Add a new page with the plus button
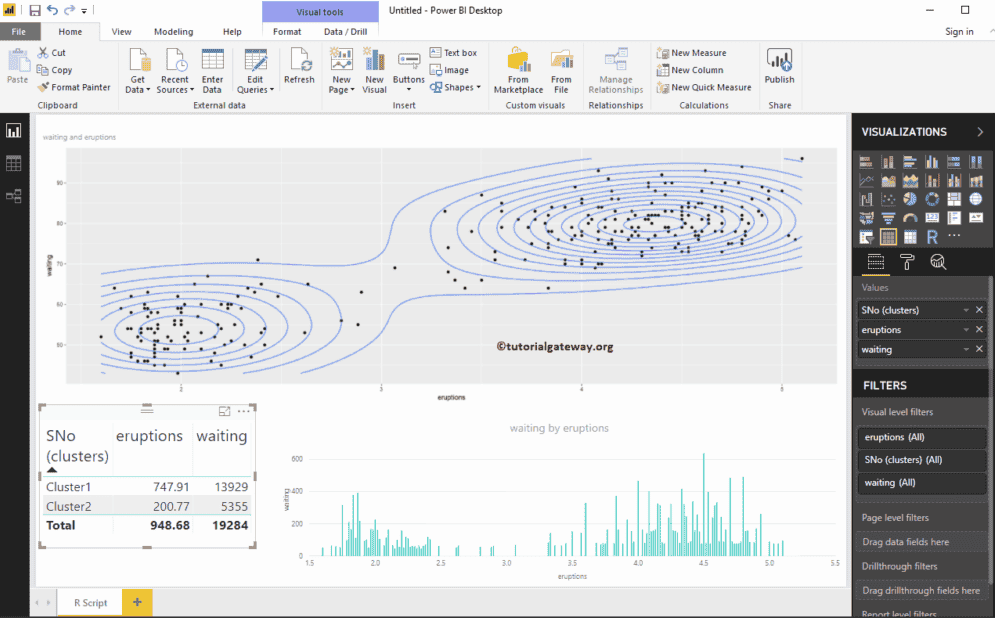The width and height of the screenshot is (995, 618). click(x=137, y=602)
